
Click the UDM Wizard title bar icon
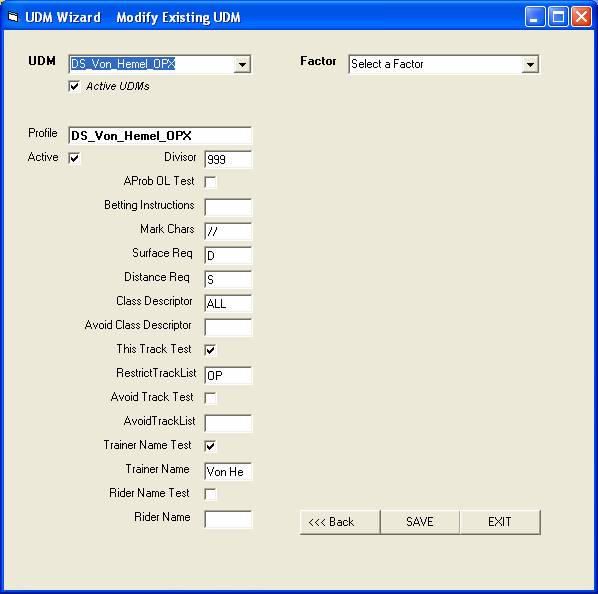(13, 17)
